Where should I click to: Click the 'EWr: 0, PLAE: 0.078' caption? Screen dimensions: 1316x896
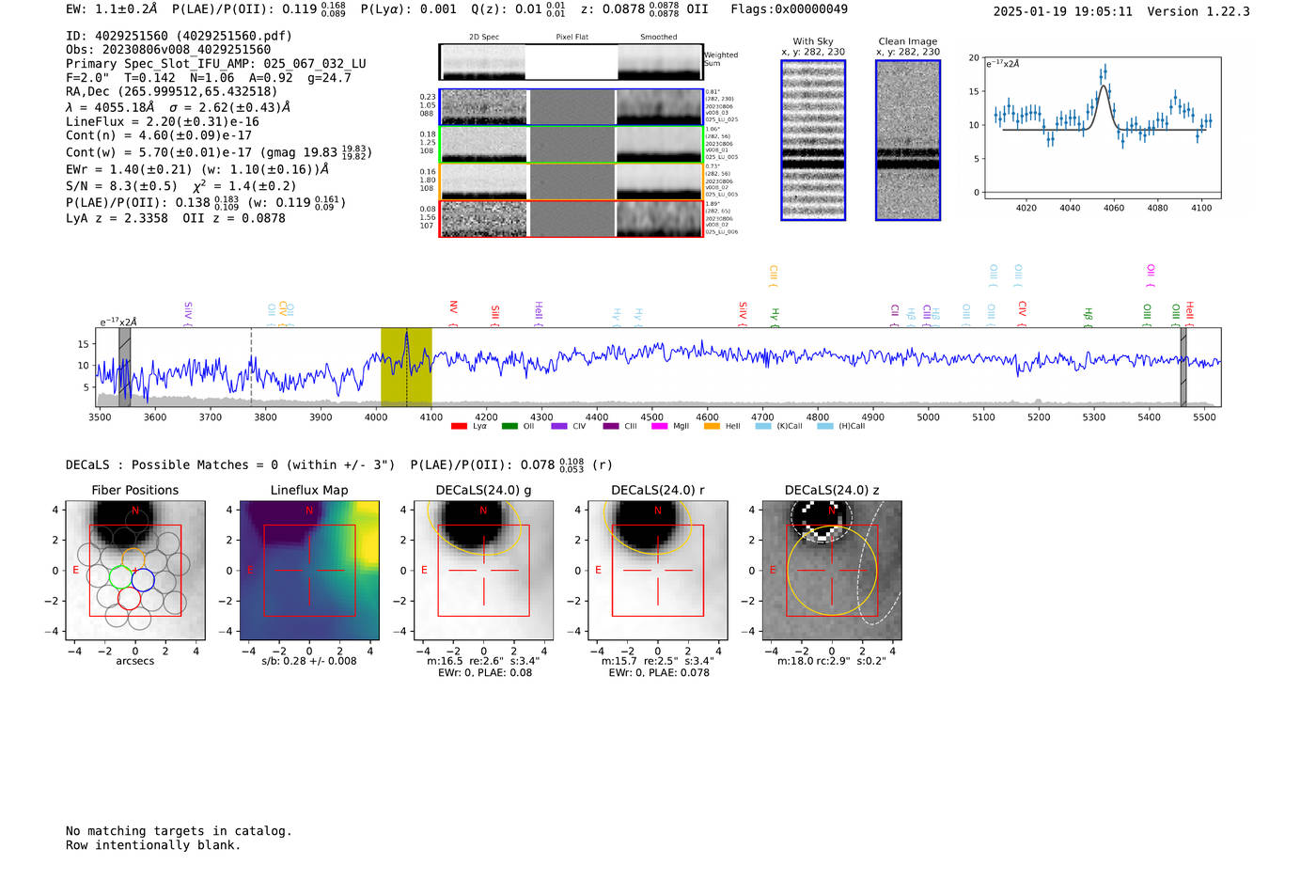click(659, 672)
